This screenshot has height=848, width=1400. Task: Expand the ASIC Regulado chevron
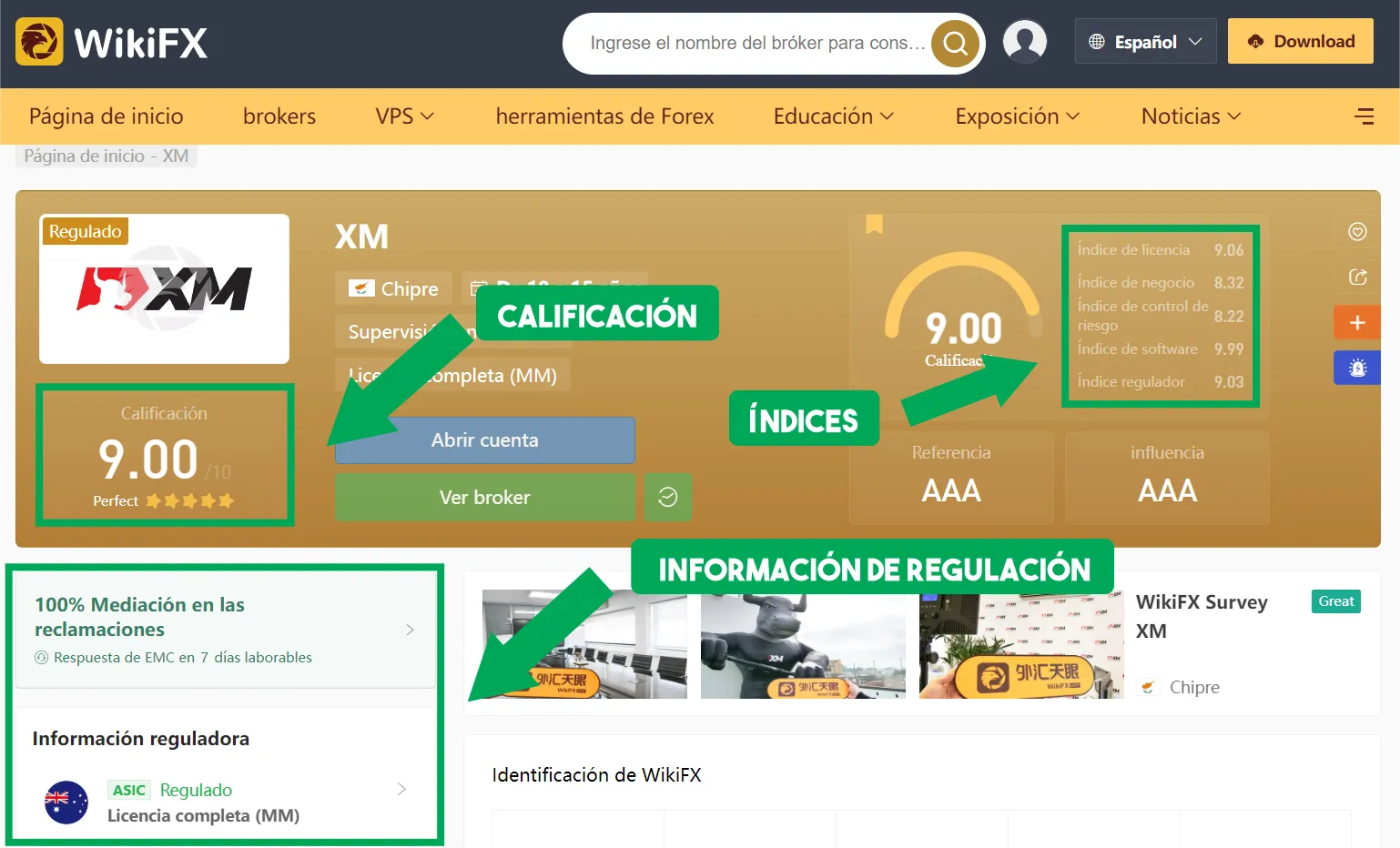coord(401,790)
